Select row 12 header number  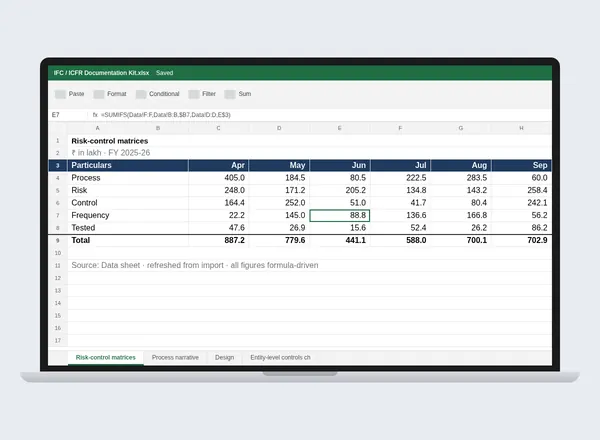tap(58, 278)
